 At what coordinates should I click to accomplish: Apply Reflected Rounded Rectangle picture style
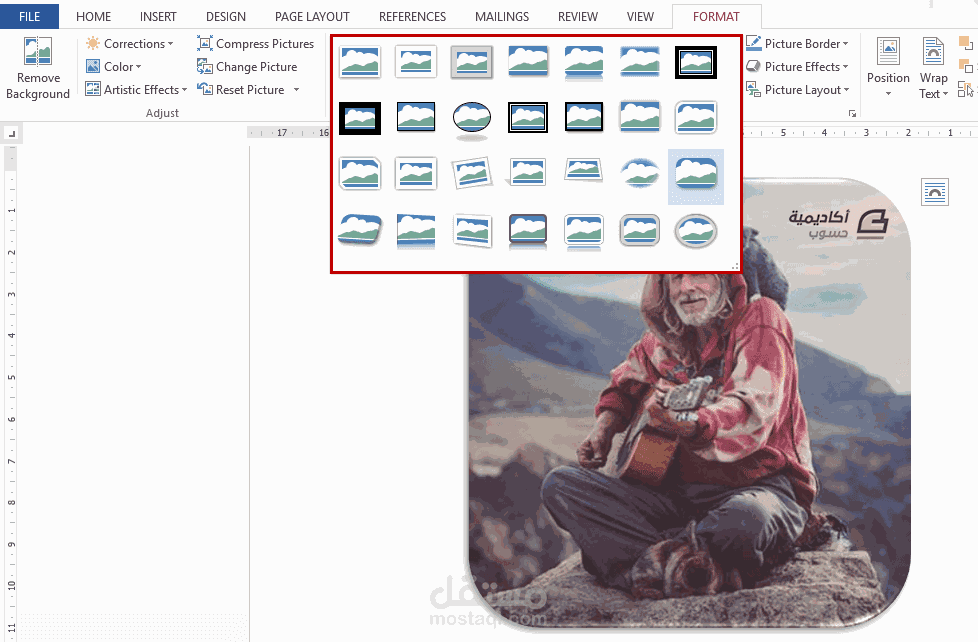(584, 62)
